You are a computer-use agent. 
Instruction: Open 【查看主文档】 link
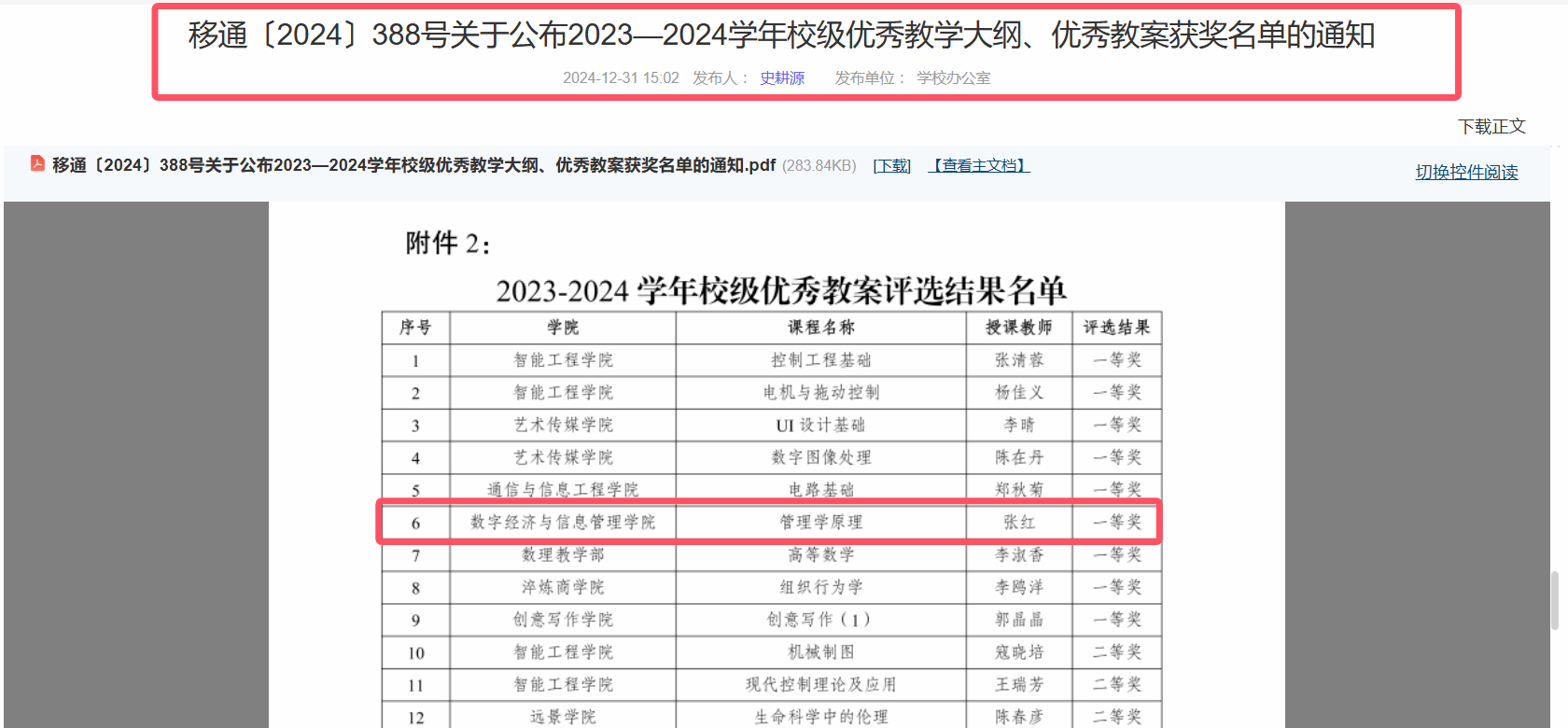[x=979, y=165]
